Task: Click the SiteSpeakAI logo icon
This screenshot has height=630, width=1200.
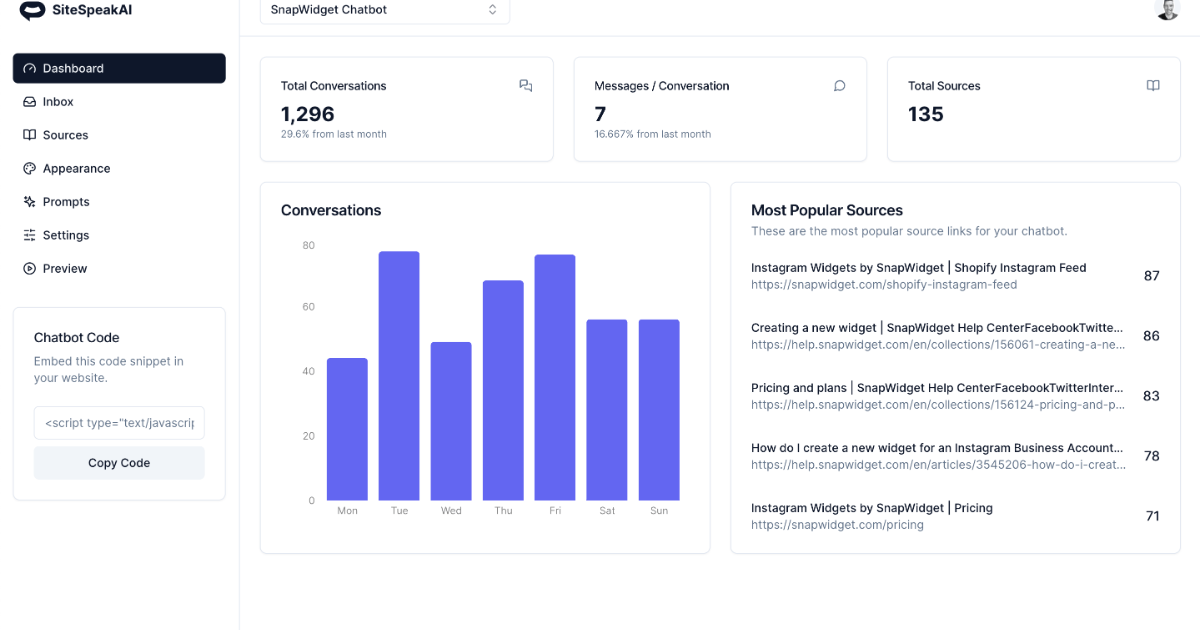Action: click(32, 11)
